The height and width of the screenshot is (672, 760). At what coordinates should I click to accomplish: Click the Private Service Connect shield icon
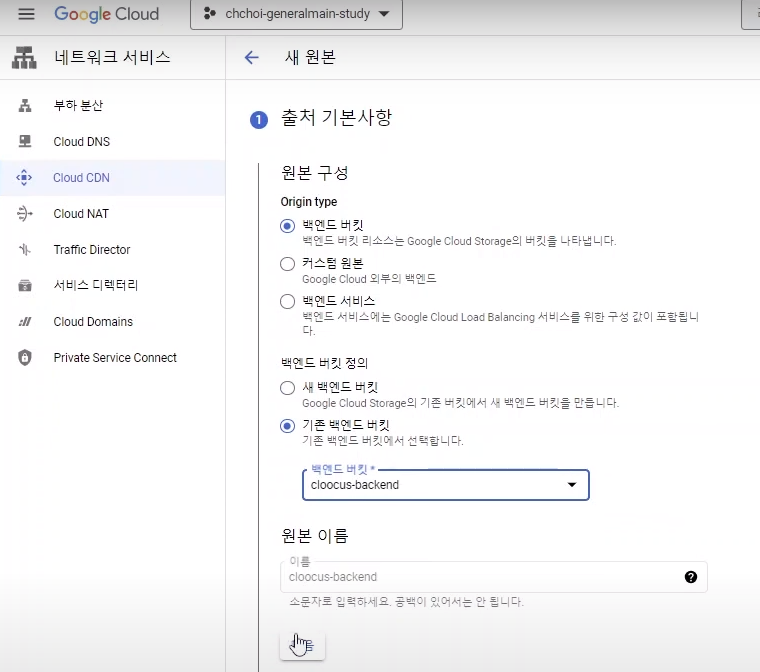coord(25,357)
